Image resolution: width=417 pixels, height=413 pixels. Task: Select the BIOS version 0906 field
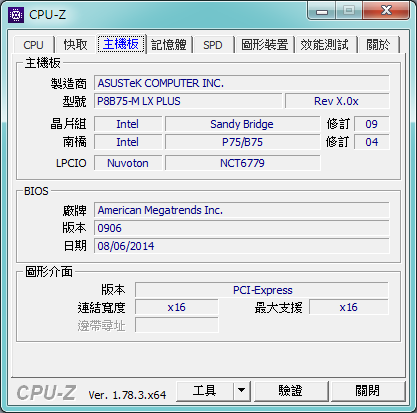[x=242, y=228]
